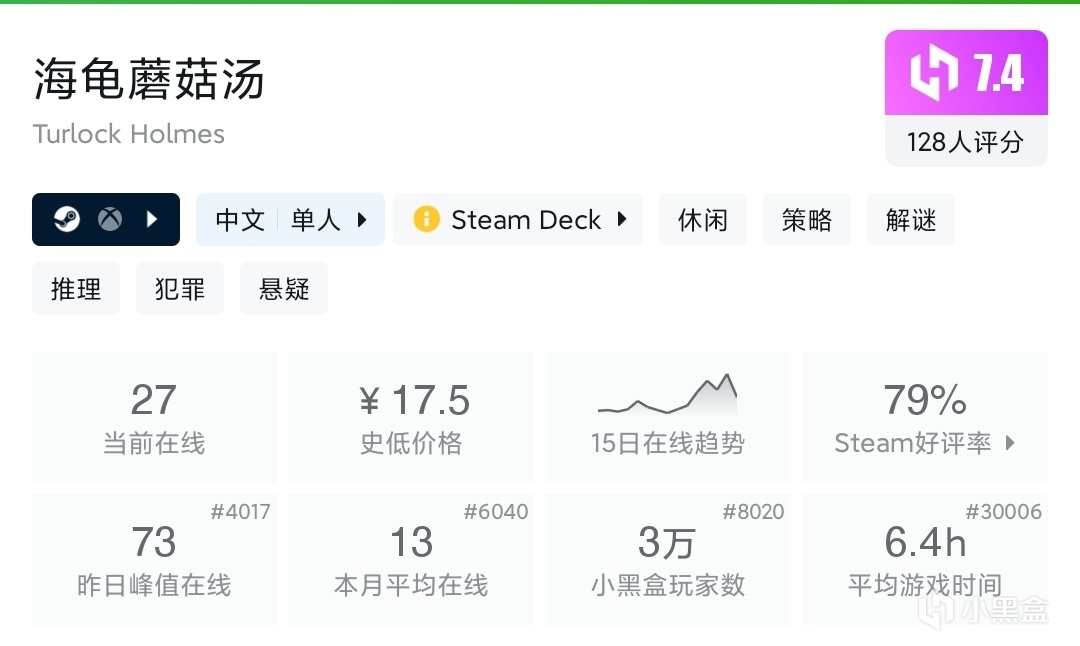Click the Steam platform icon
1080x646 pixels.
coord(67,219)
